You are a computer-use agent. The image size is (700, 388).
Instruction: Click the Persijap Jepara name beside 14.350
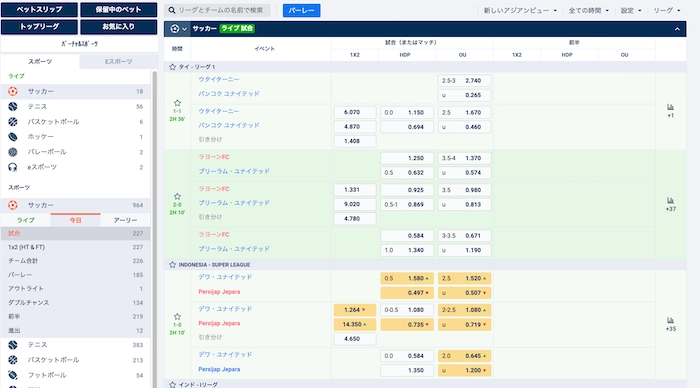click(219, 323)
